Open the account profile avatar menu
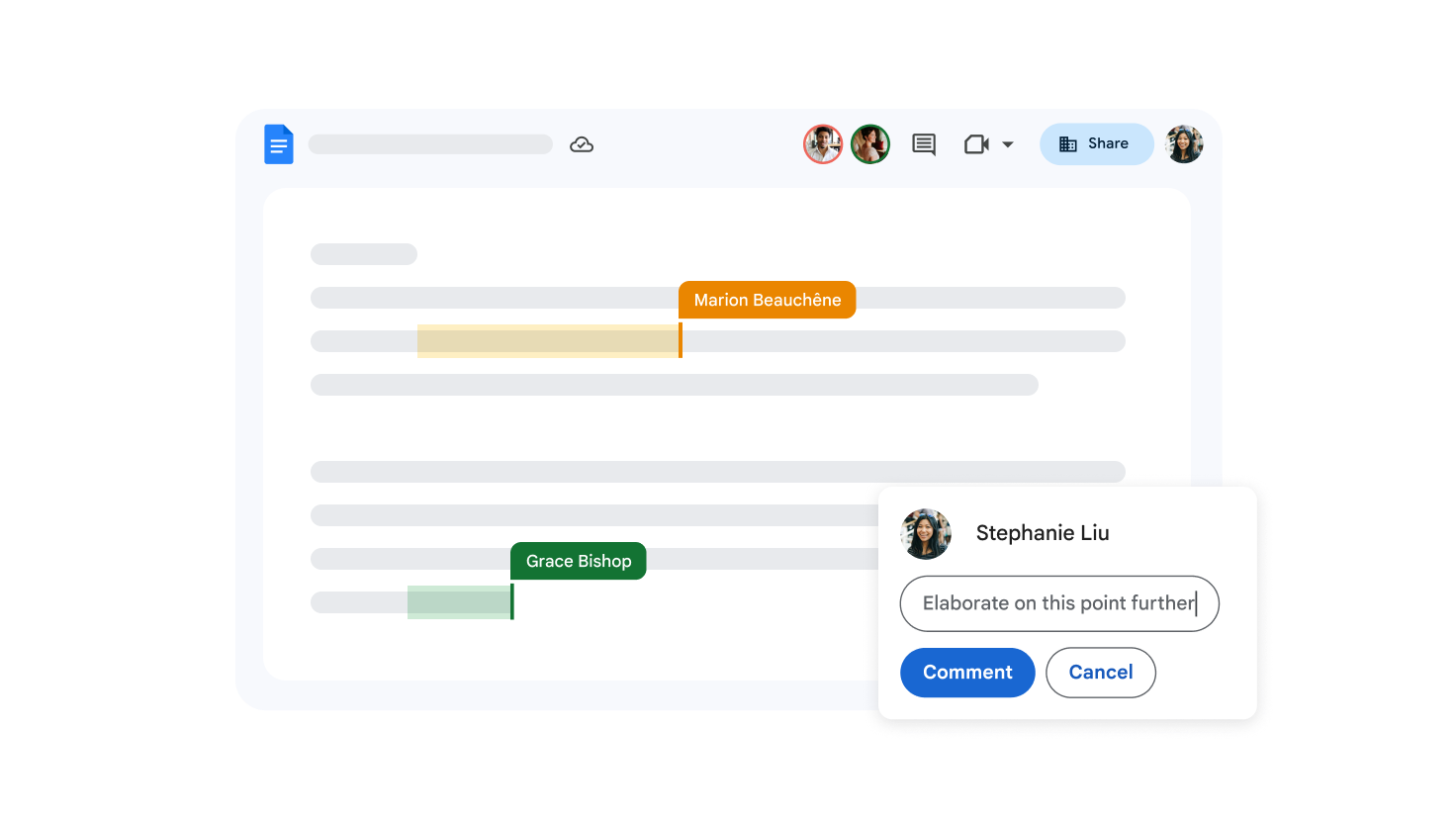 click(1184, 144)
